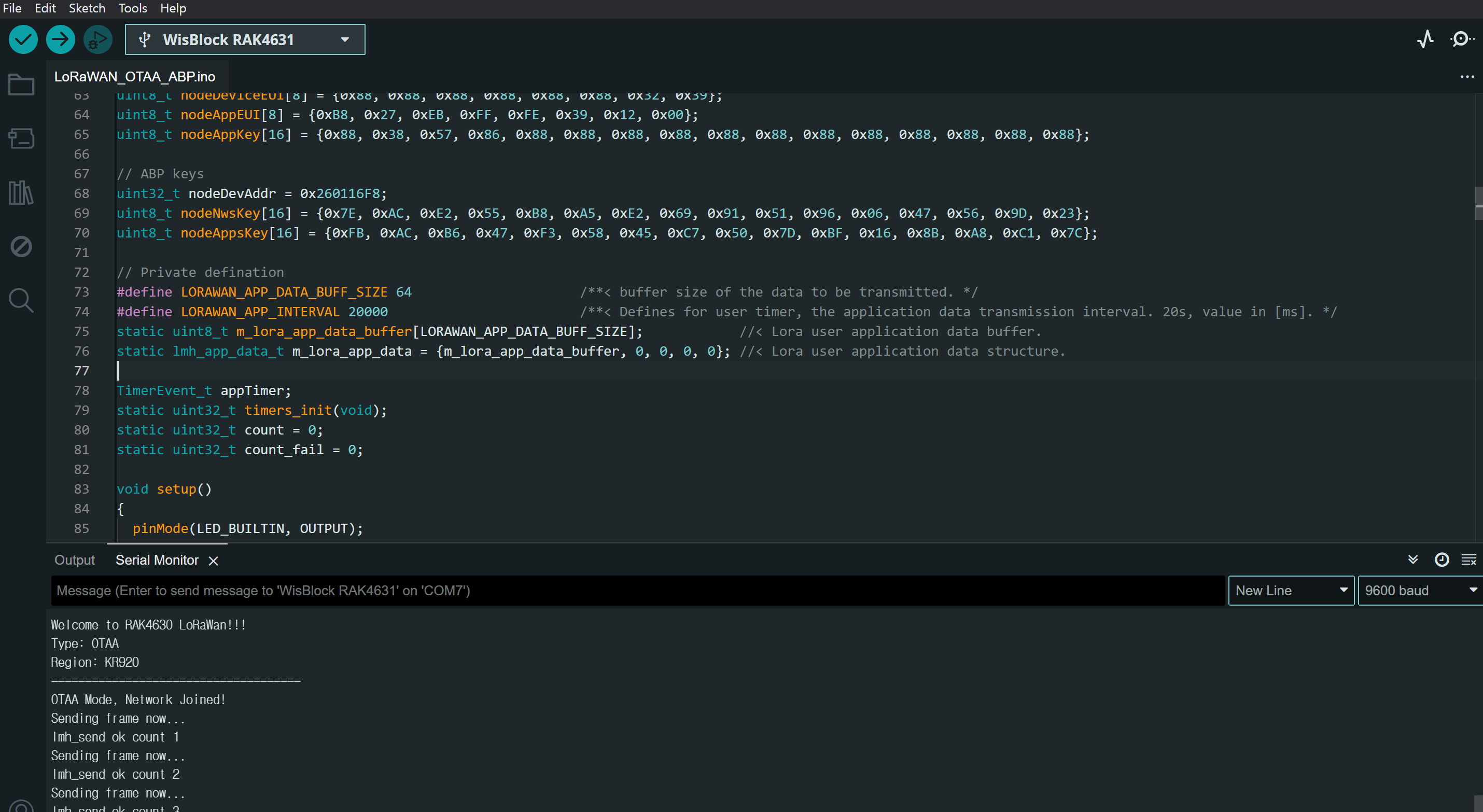Click the nodeAppsKey array declaration
Viewport: 1483px width, 812px height.
pyautogui.click(x=607, y=233)
